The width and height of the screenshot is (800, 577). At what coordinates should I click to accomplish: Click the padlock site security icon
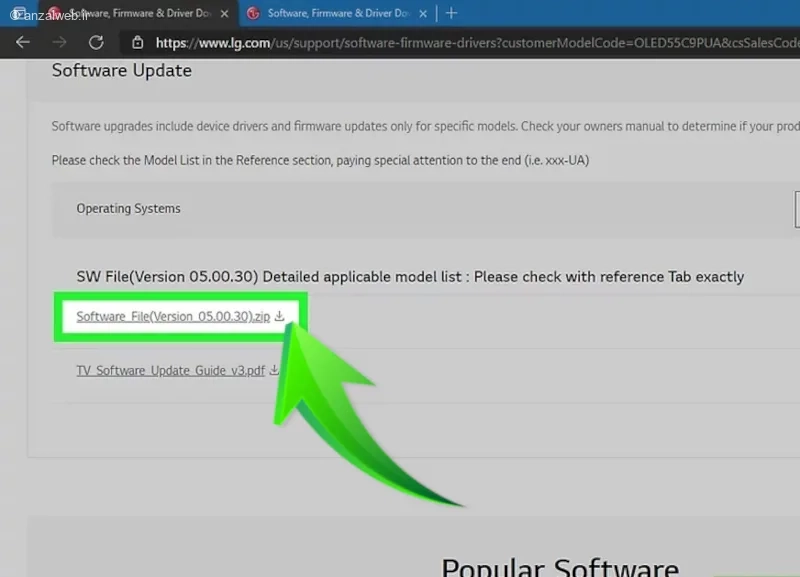point(138,43)
